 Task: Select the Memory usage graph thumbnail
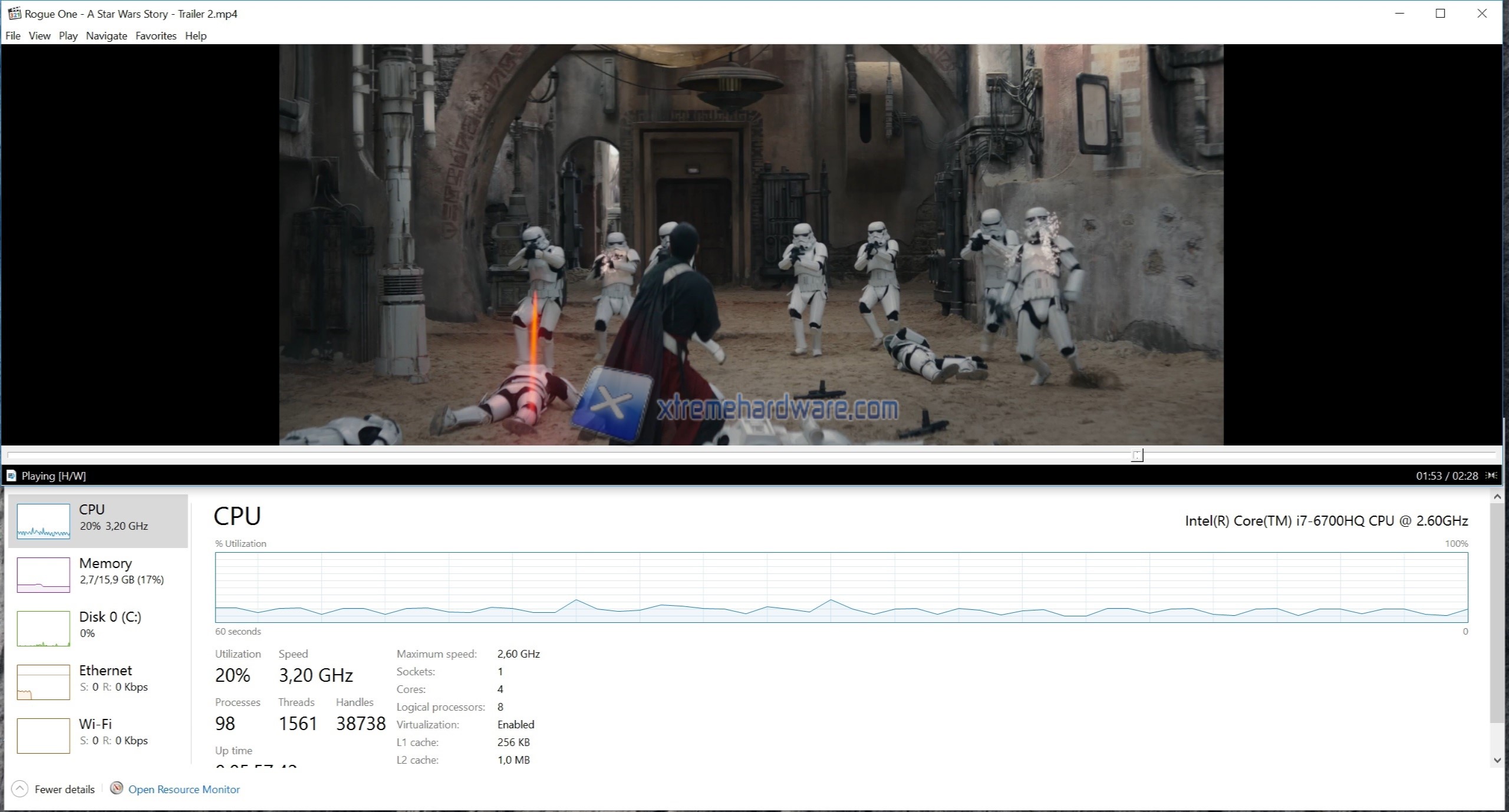[44, 575]
